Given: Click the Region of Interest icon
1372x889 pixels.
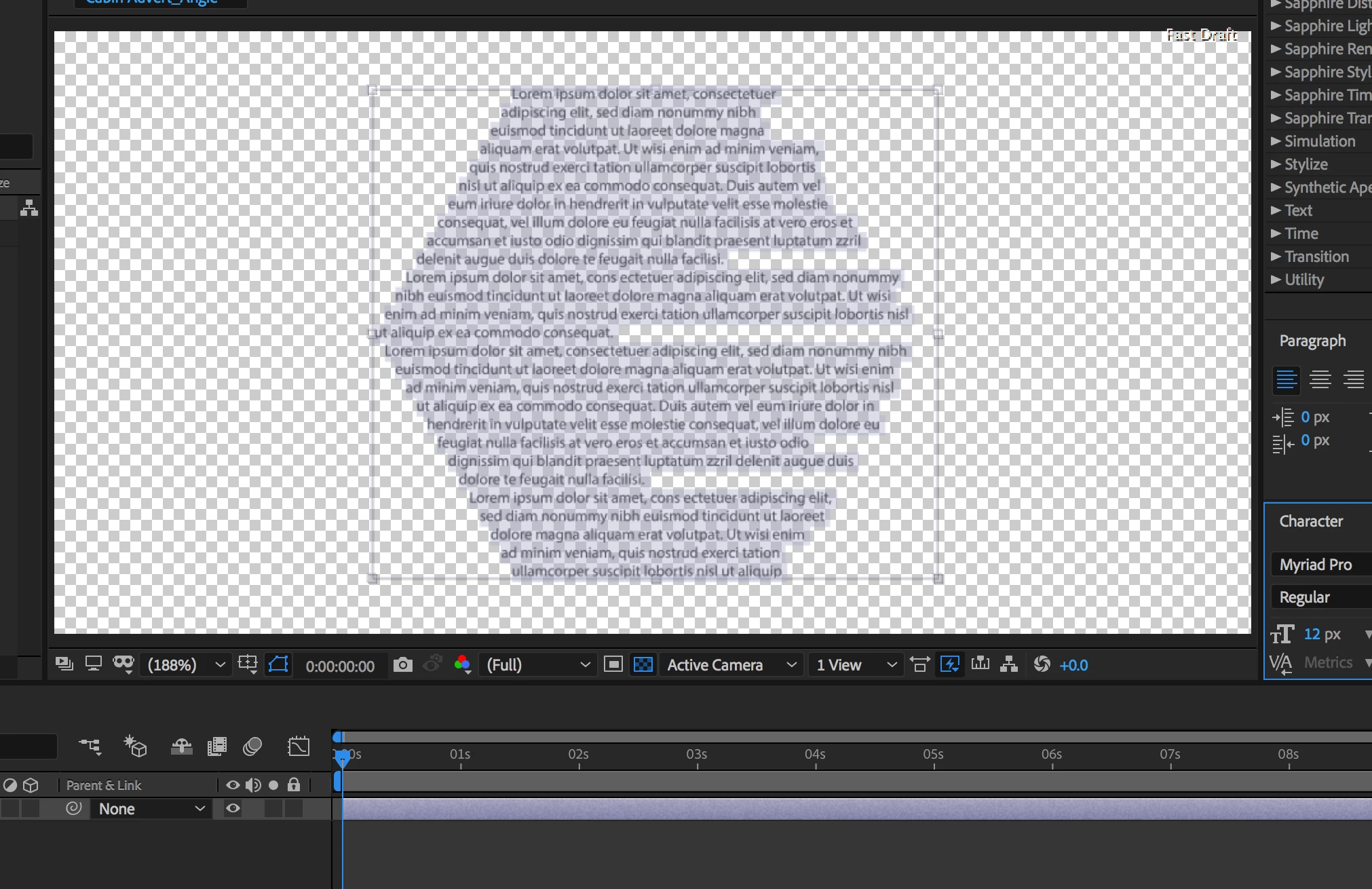Looking at the screenshot, I should click(x=613, y=664).
